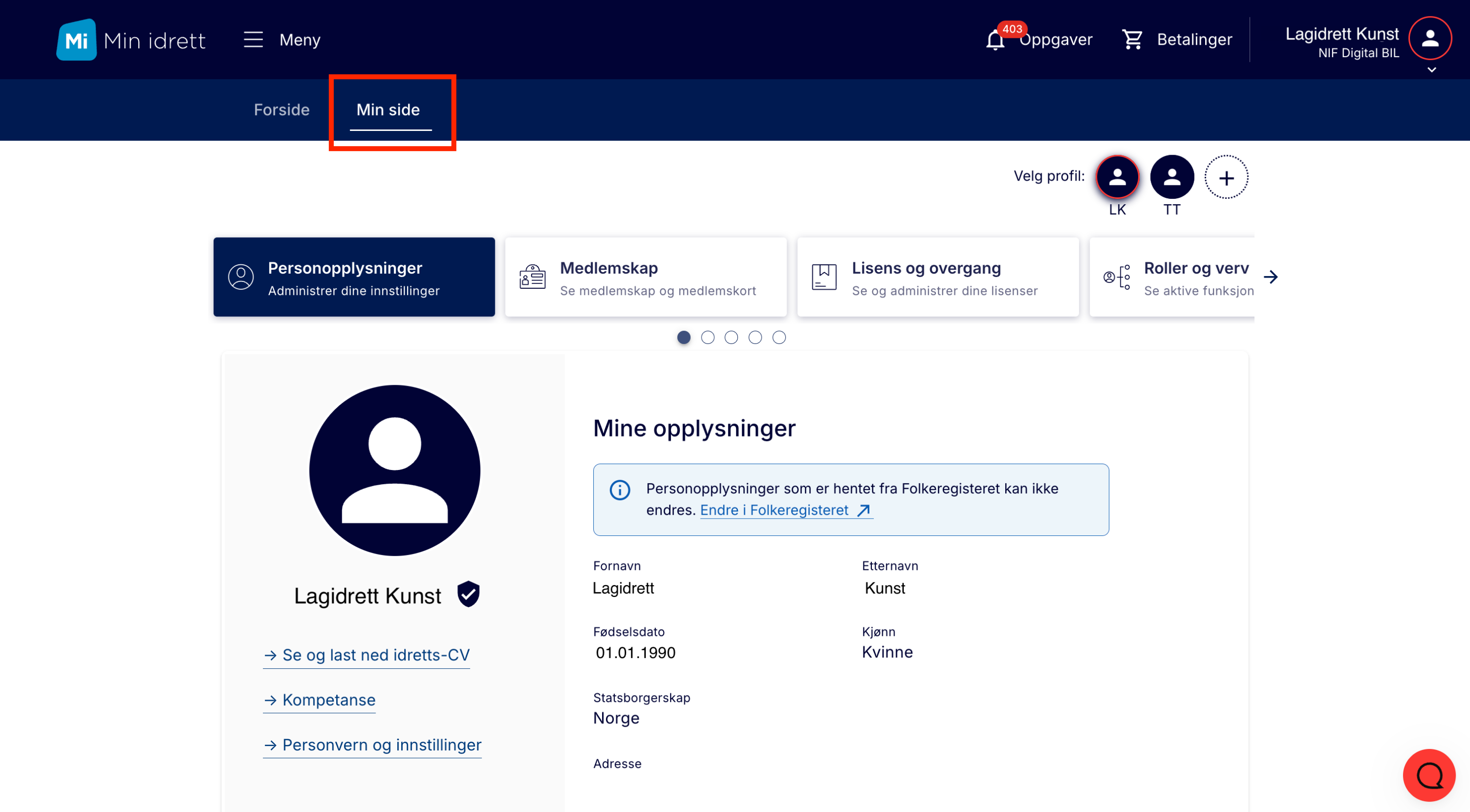Open the hamburger Meny icon
The width and height of the screenshot is (1470, 812).
pyautogui.click(x=254, y=40)
